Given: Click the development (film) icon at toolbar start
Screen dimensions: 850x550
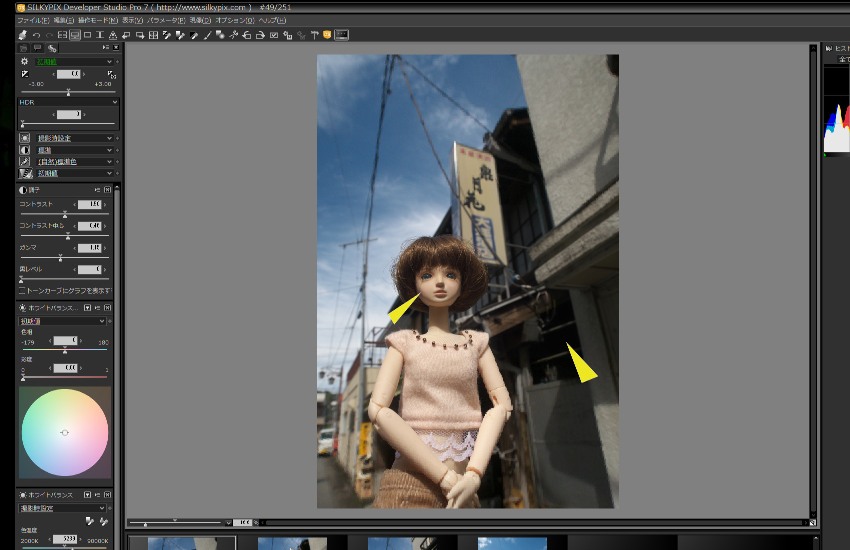Looking at the screenshot, I should [22, 35].
